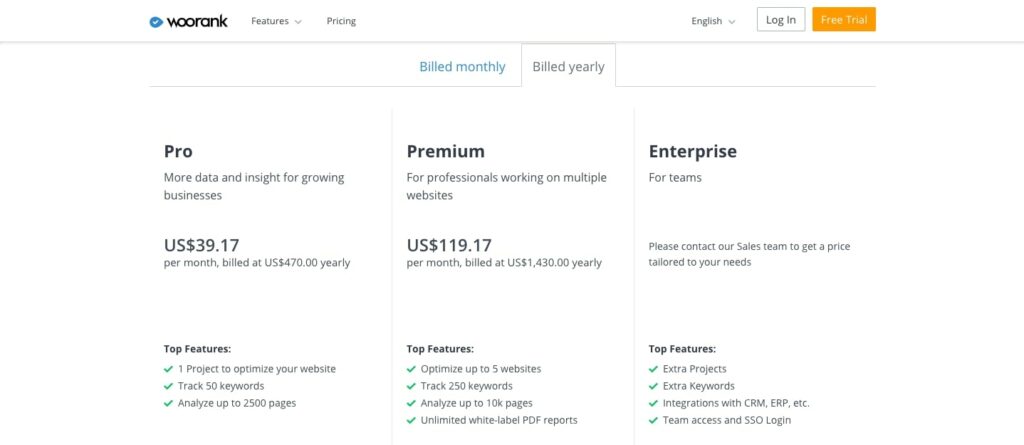Screen dimensions: 1024x445
Task: Click checkmark beside 'Unlimited white-label PDF reports'
Action: point(411,421)
